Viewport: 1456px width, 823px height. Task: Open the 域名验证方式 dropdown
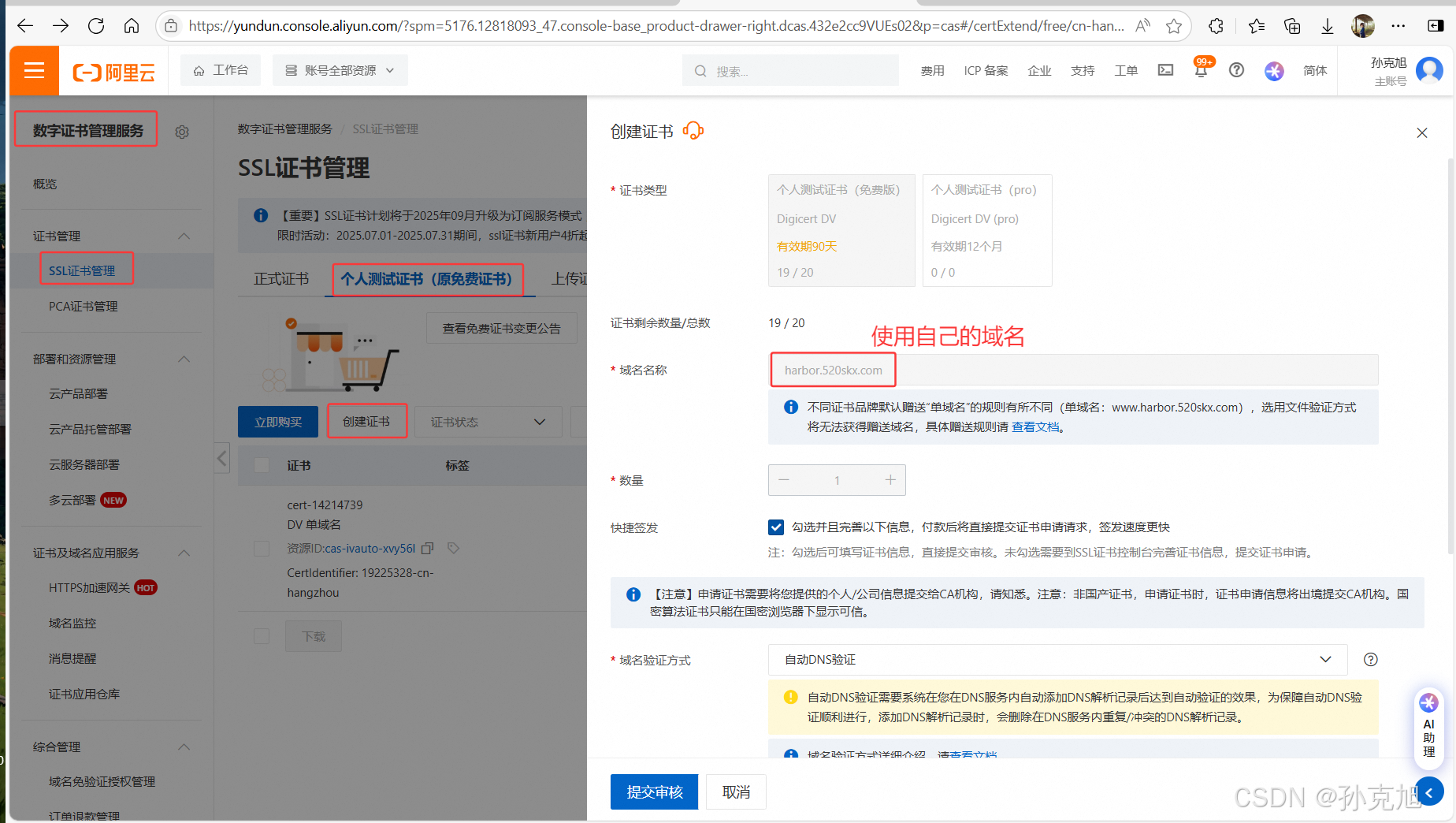[x=1057, y=660]
